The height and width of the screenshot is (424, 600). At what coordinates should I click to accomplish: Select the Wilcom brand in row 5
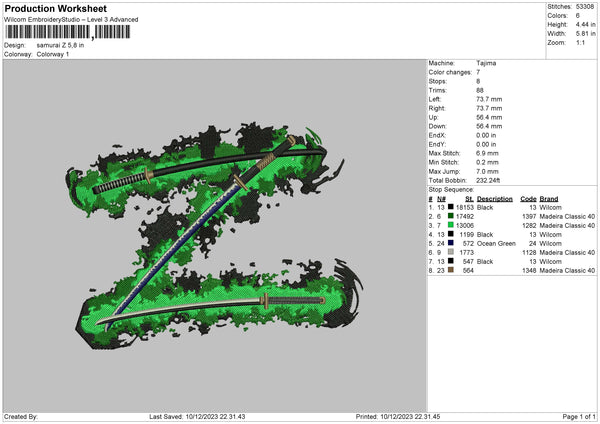550,244
